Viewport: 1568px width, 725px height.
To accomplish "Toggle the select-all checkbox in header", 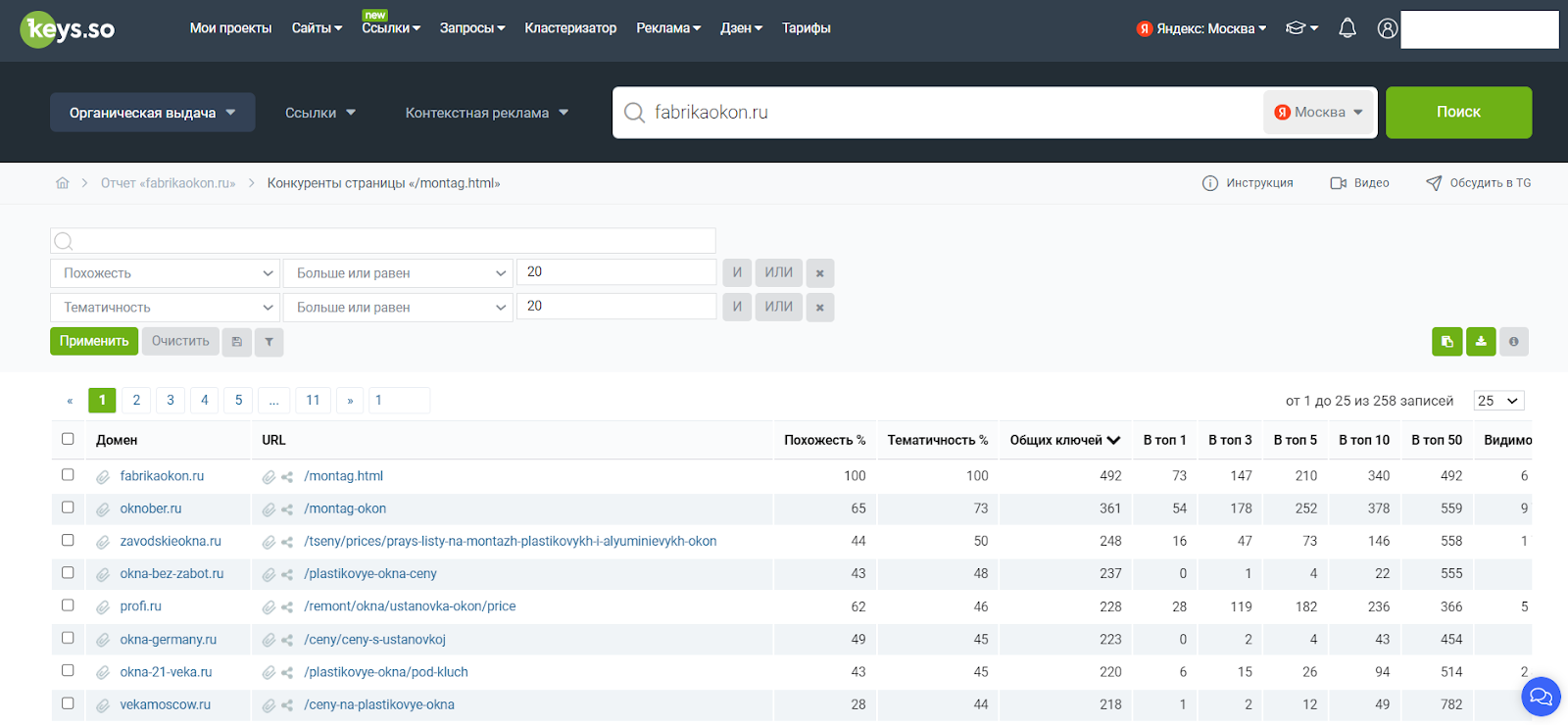I will (68, 439).
